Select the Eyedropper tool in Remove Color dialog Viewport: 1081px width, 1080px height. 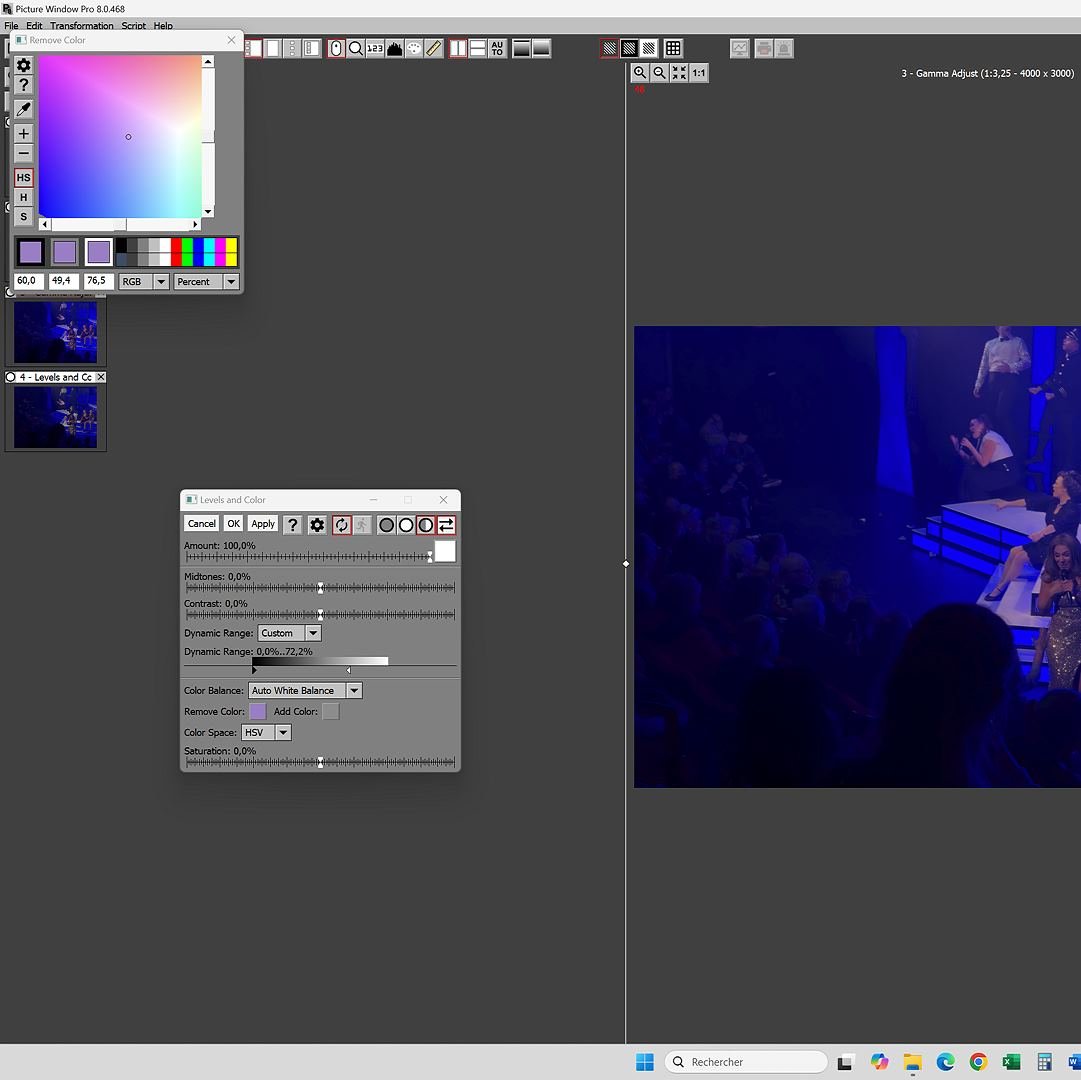click(23, 109)
